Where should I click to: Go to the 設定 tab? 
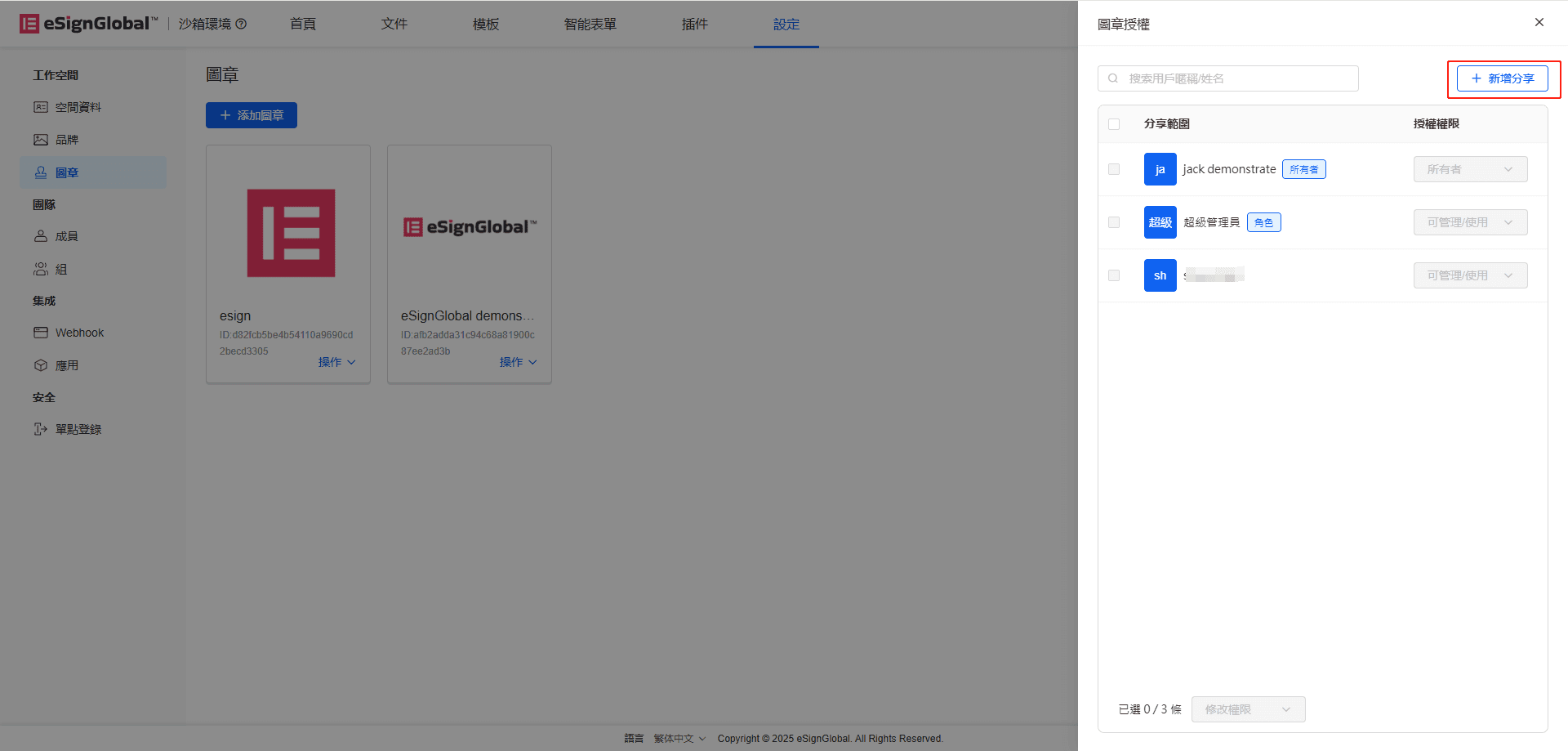[786, 25]
